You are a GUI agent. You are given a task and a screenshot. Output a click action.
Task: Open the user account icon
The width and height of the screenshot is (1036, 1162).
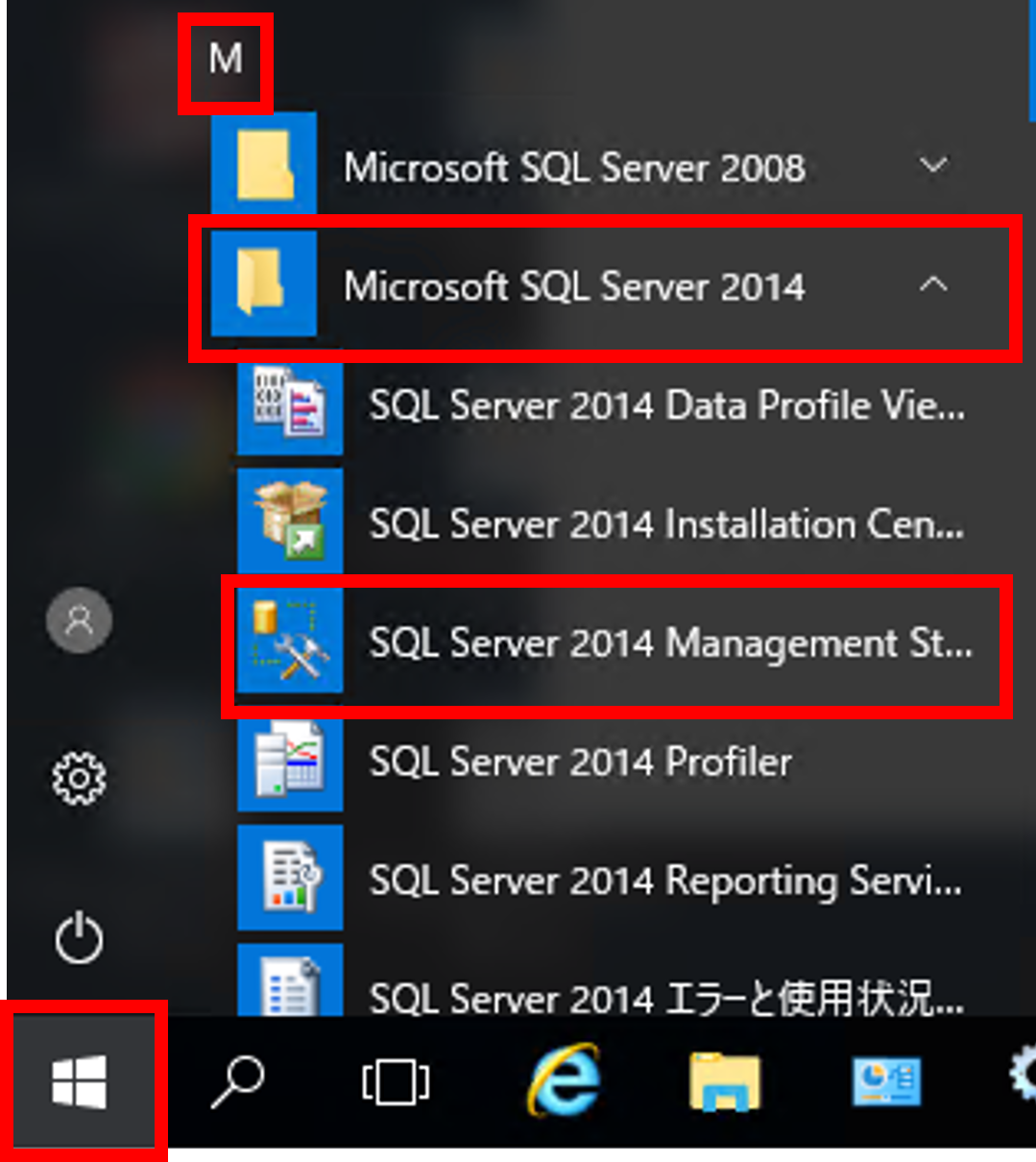[80, 620]
